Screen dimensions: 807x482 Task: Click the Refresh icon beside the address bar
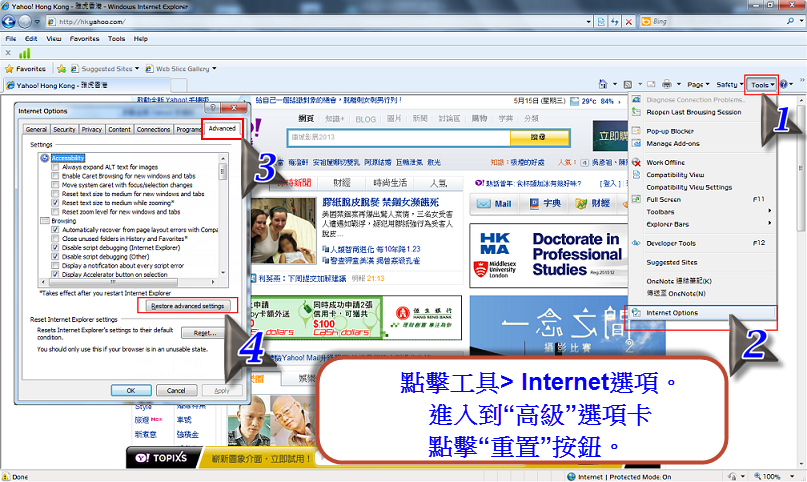click(x=615, y=22)
